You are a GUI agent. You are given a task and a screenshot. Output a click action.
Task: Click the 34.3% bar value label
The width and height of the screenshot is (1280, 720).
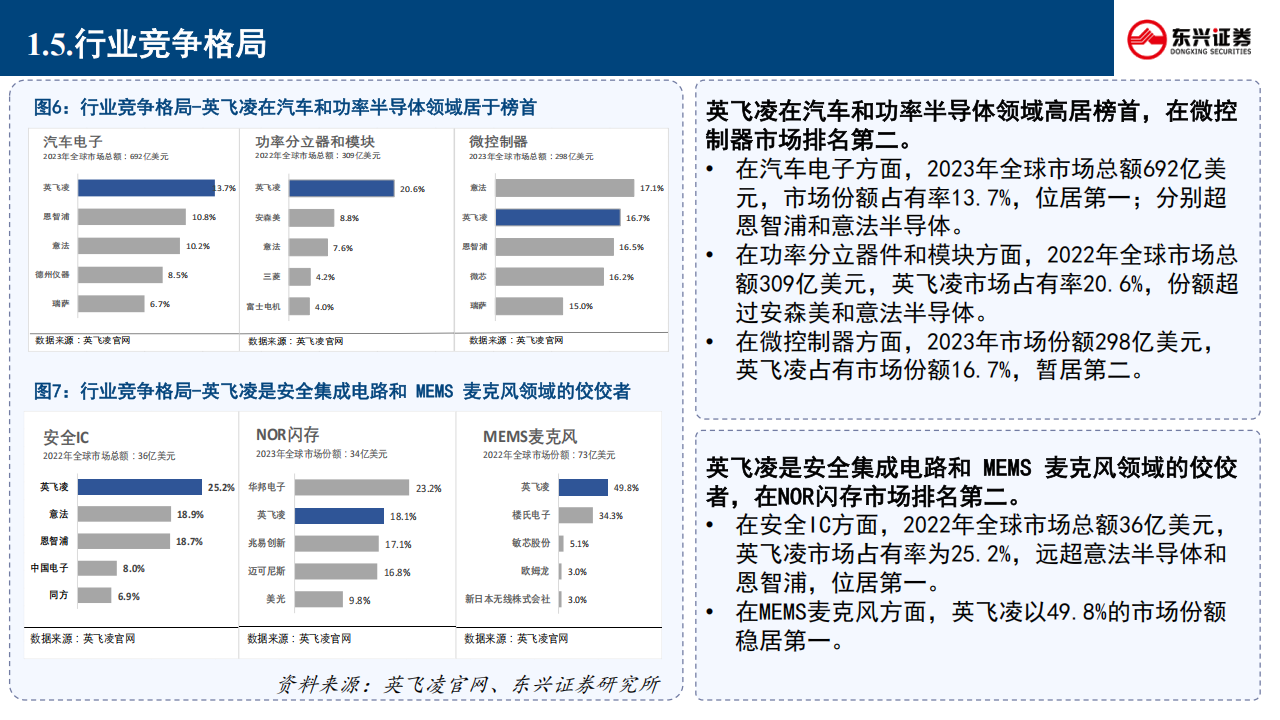(x=610, y=516)
